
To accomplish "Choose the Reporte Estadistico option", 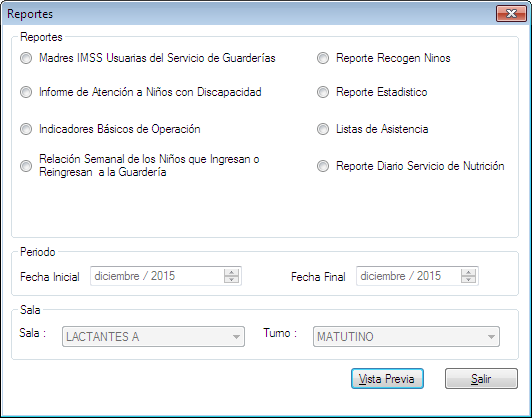I will coord(323,92).
